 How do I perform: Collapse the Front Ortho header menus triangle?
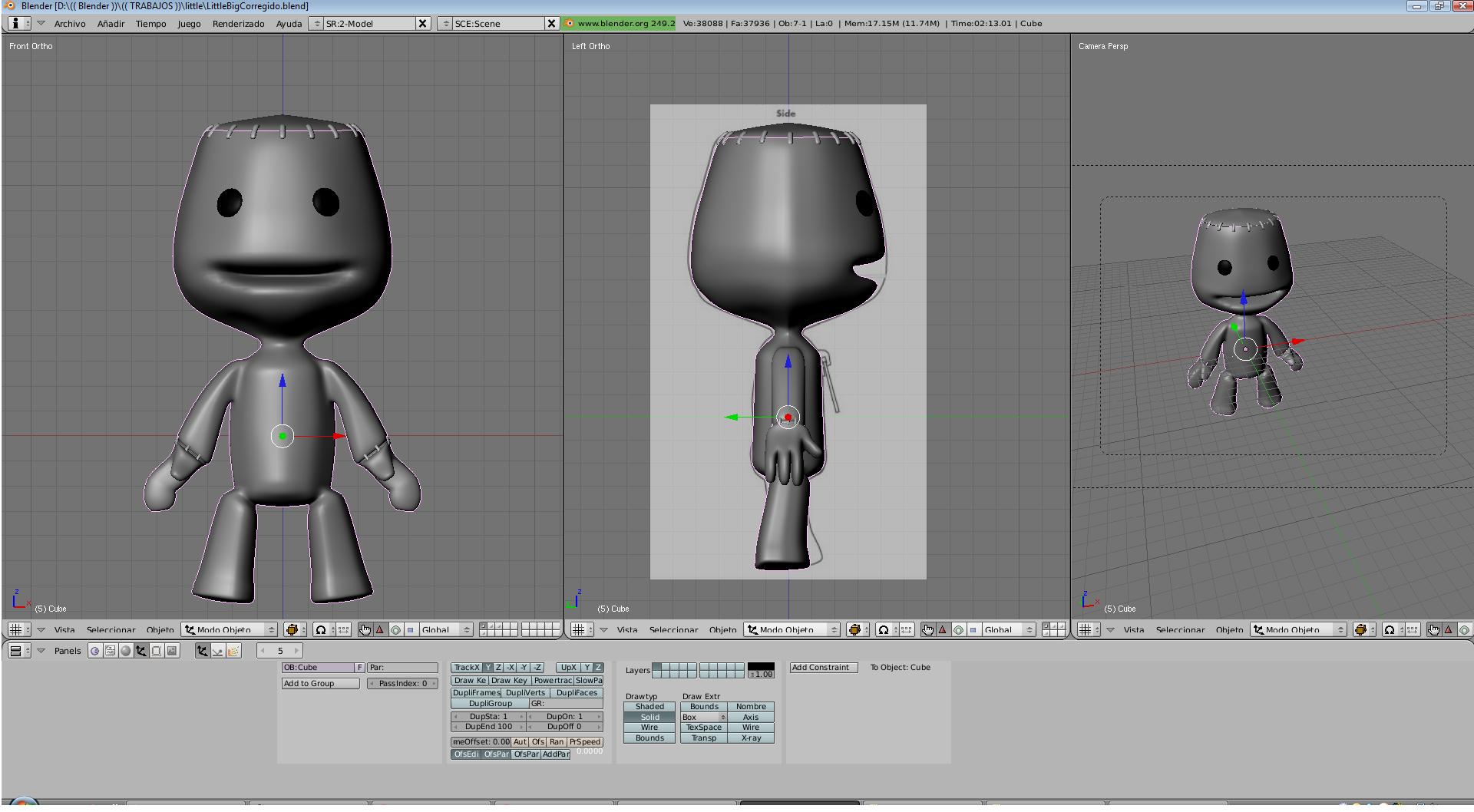(x=41, y=629)
